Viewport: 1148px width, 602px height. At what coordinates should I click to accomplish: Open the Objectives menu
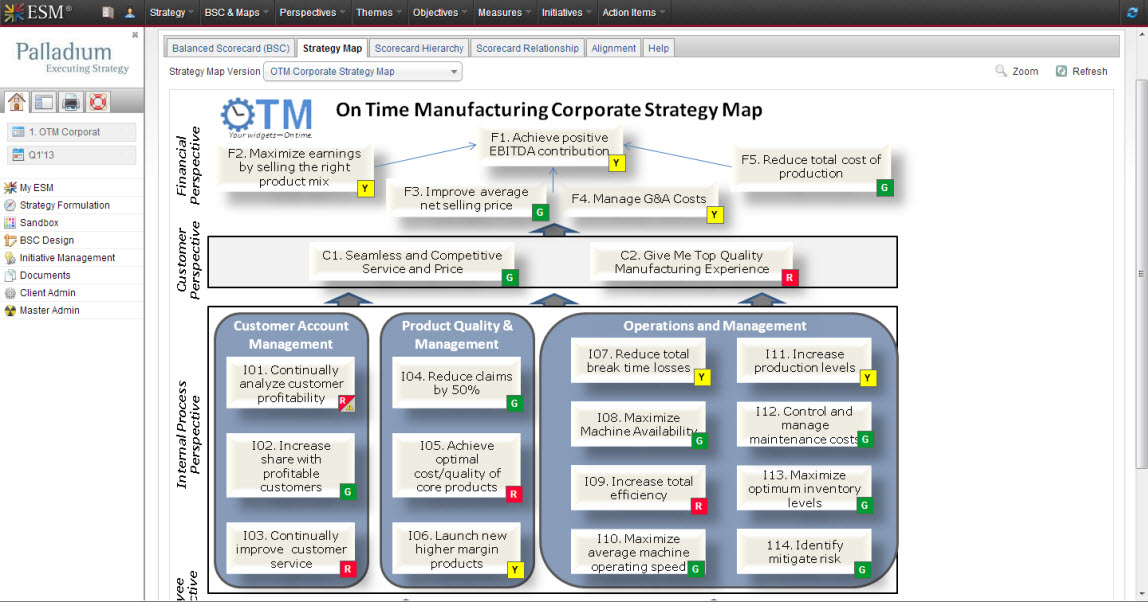click(x=440, y=12)
